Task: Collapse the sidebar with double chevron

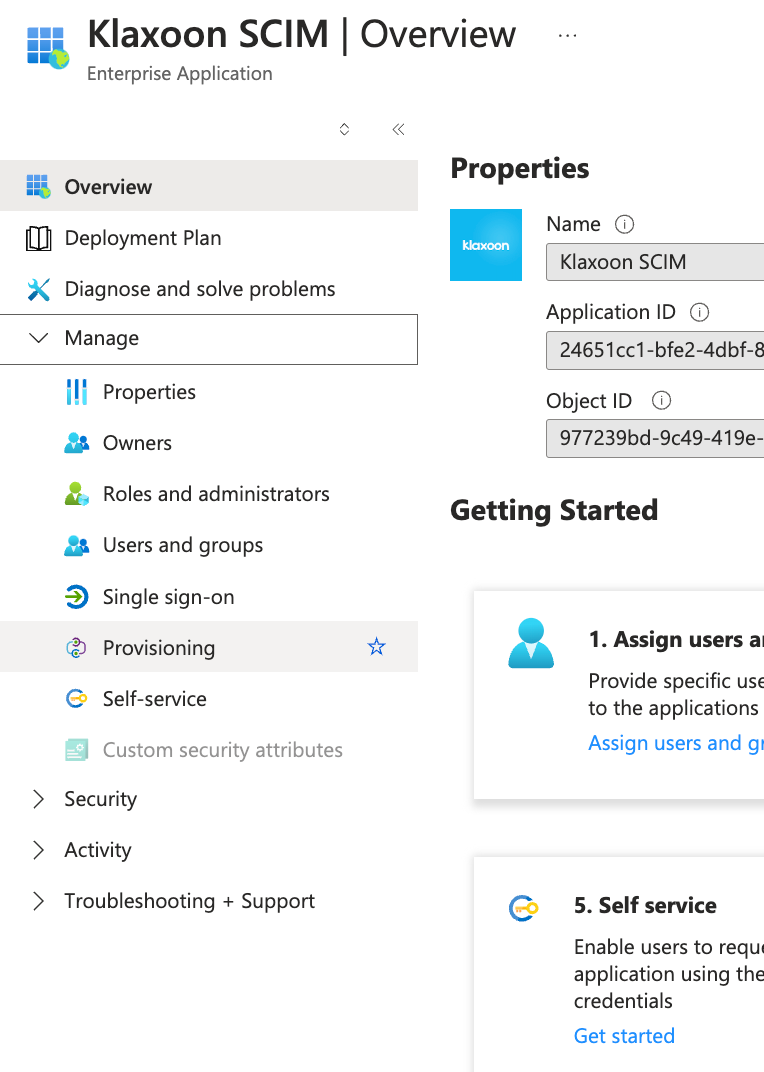Action: click(x=398, y=129)
